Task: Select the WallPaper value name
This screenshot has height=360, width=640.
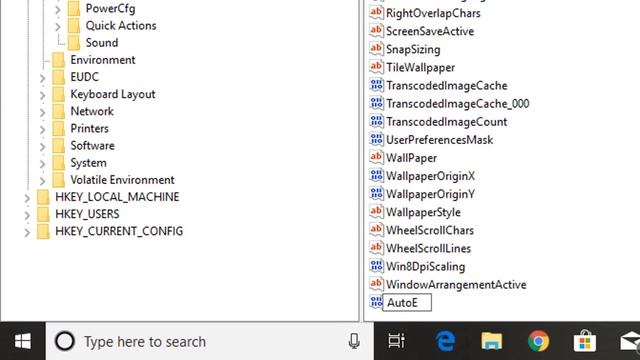Action: (x=411, y=158)
